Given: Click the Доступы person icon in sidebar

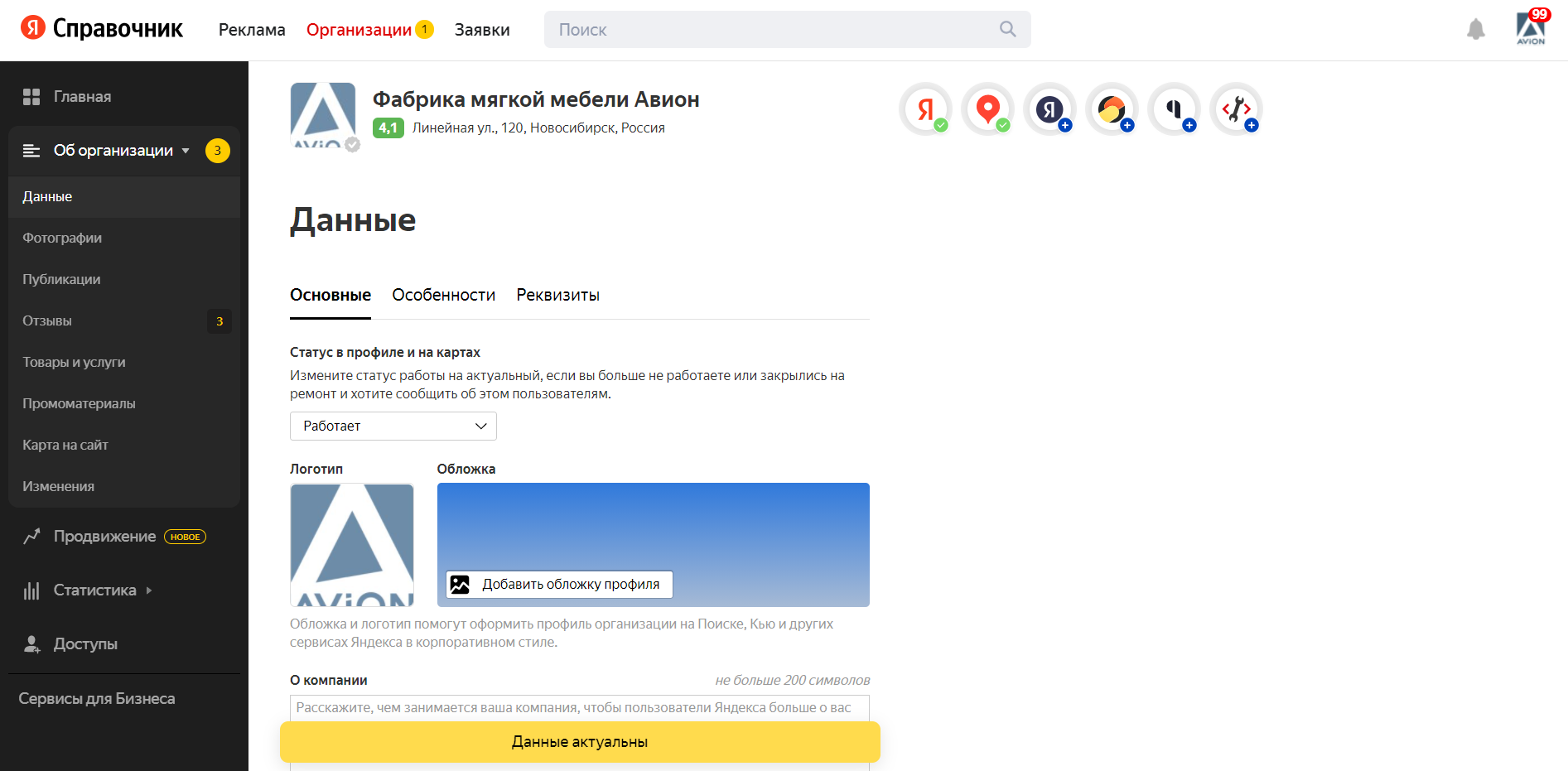Looking at the screenshot, I should pyautogui.click(x=31, y=644).
